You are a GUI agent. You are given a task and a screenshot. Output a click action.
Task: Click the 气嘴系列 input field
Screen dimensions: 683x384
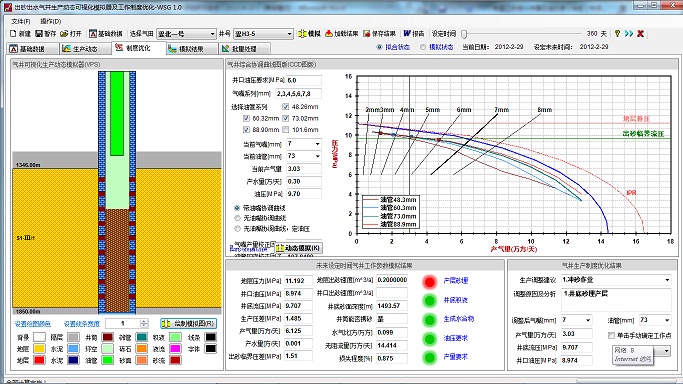pyautogui.click(x=299, y=94)
